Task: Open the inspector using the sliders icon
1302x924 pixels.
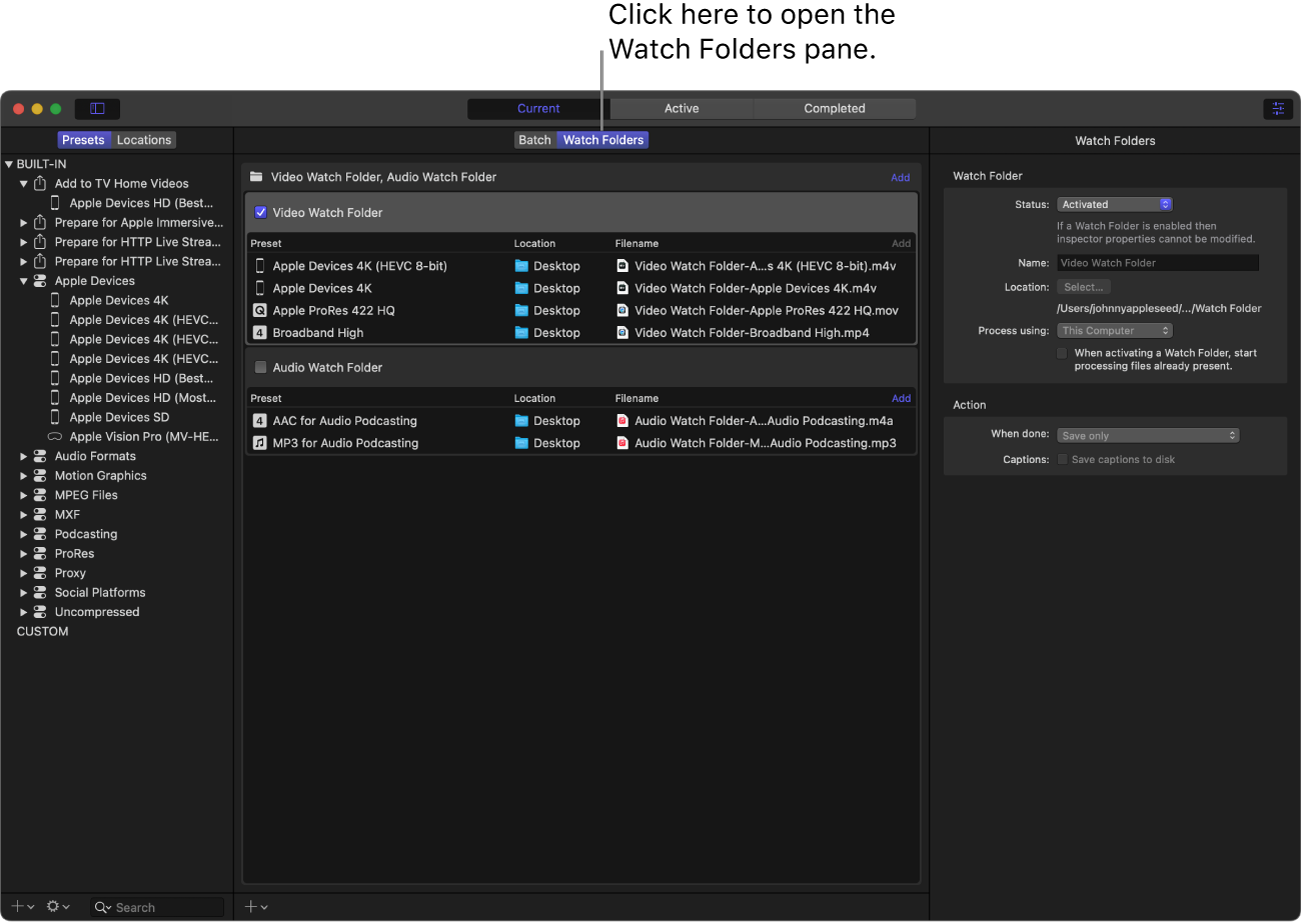Action: click(x=1278, y=109)
